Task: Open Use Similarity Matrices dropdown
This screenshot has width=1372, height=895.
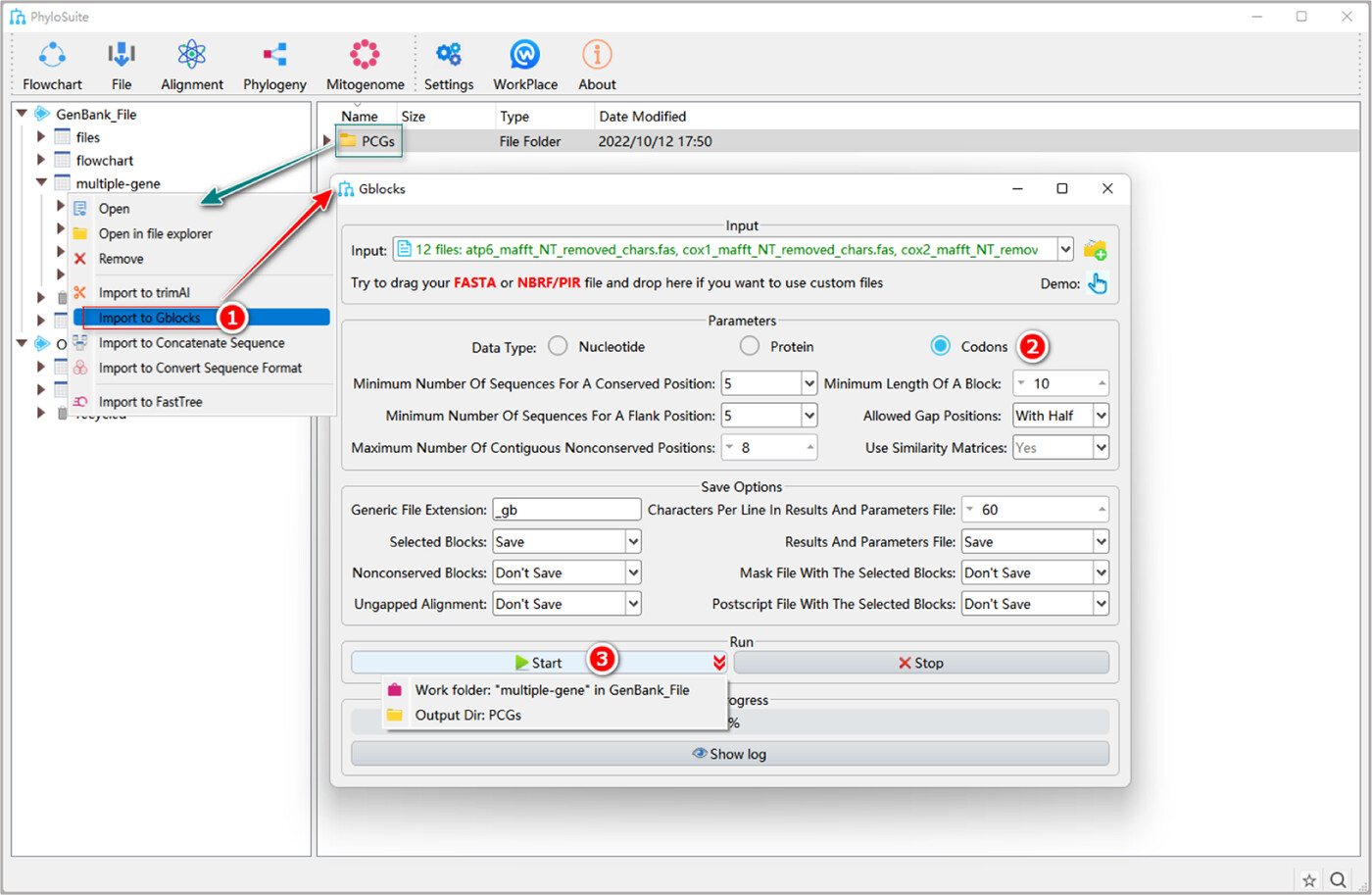Action: pos(1102,448)
